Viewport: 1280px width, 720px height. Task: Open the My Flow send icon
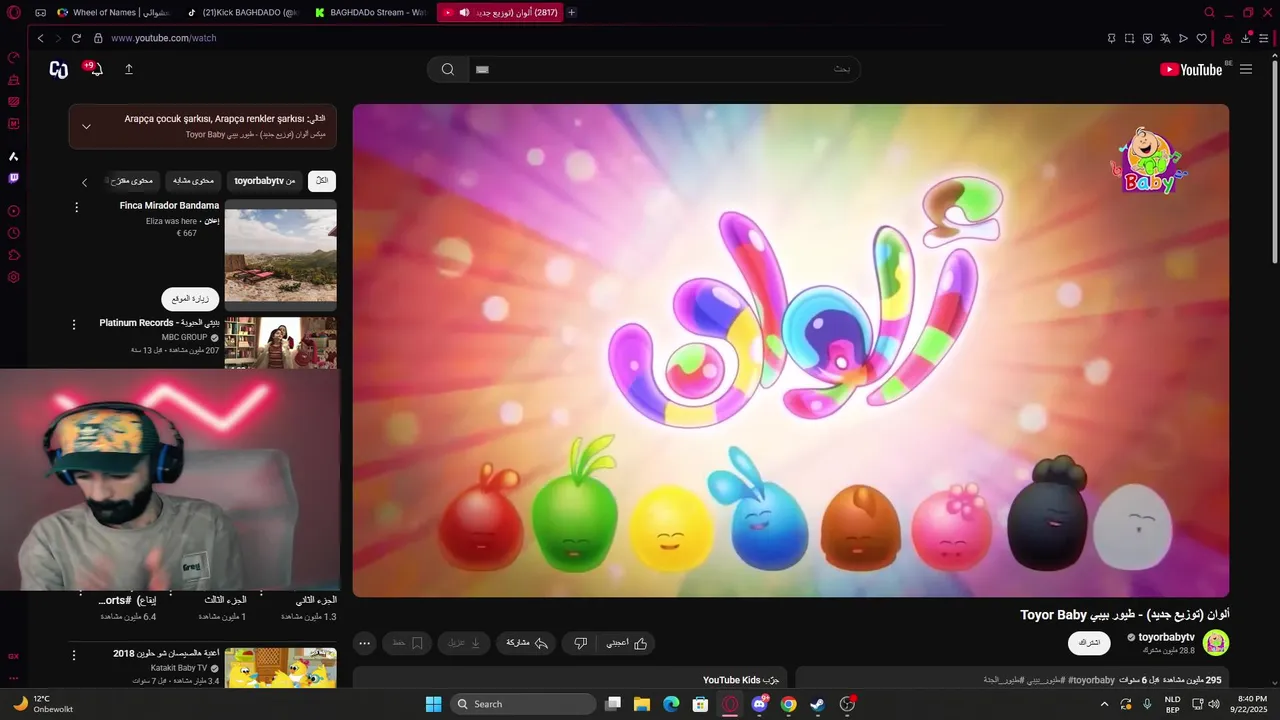coord(1183,38)
